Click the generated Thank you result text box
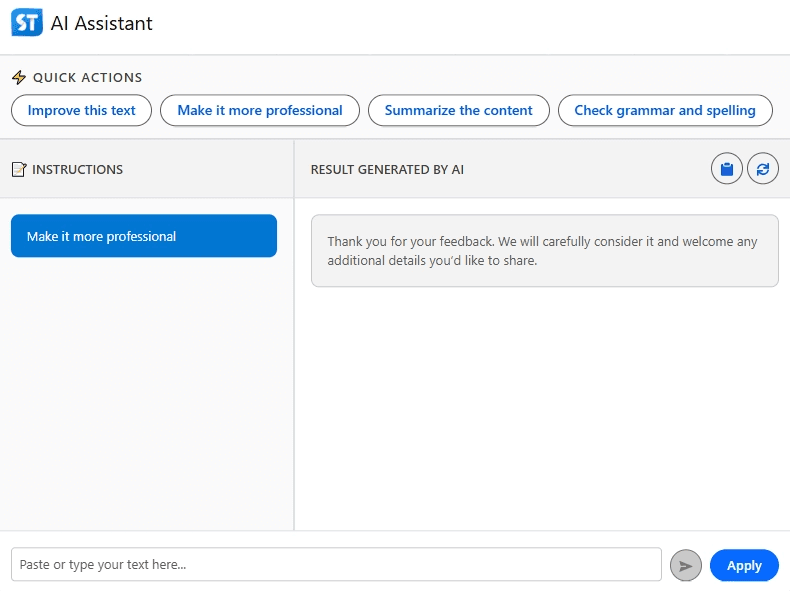Image resolution: width=790 pixels, height=591 pixels. (x=544, y=251)
